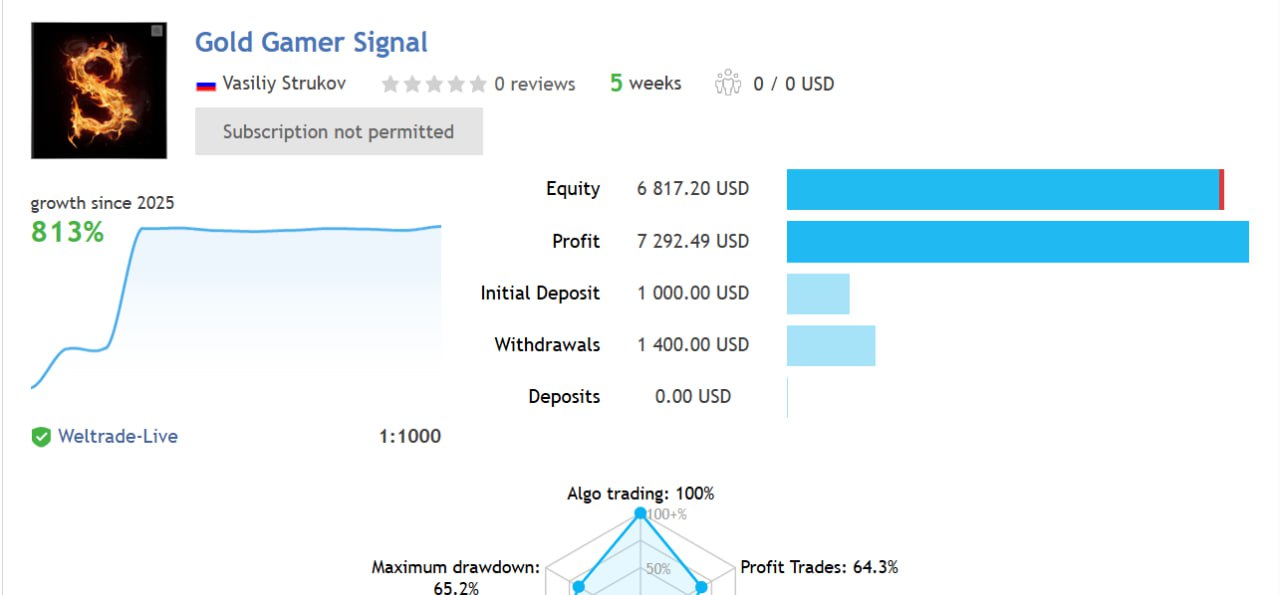This screenshot has height=595, width=1280.
Task: Visit Vasiliy Strukov's profile
Action: pos(284,84)
